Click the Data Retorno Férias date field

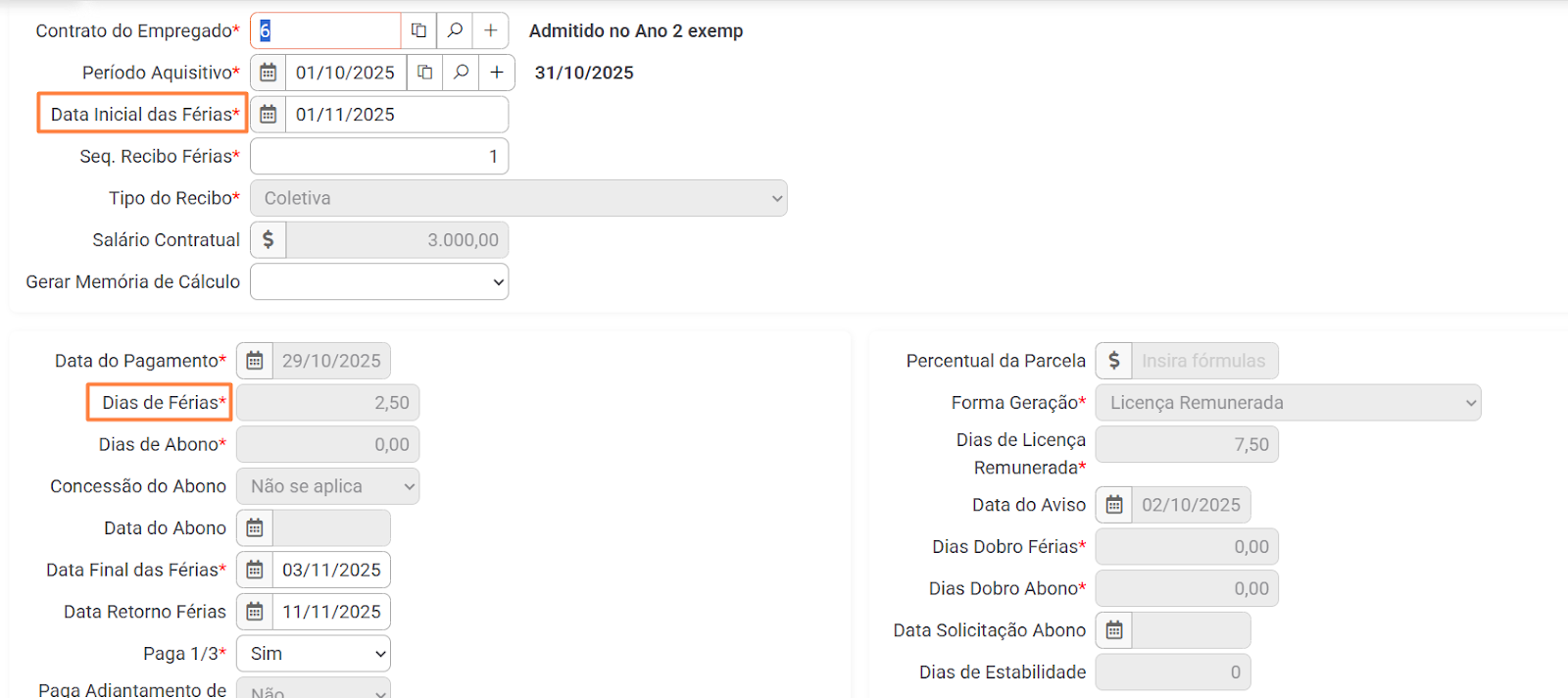331,612
